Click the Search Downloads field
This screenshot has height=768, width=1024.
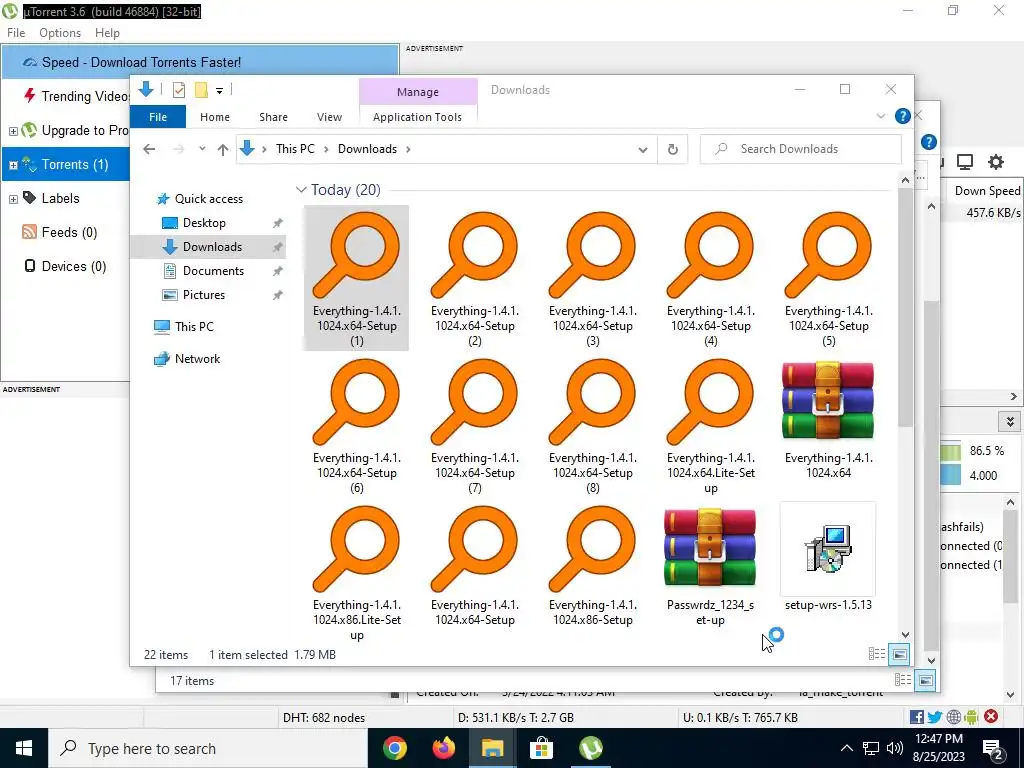pos(801,149)
